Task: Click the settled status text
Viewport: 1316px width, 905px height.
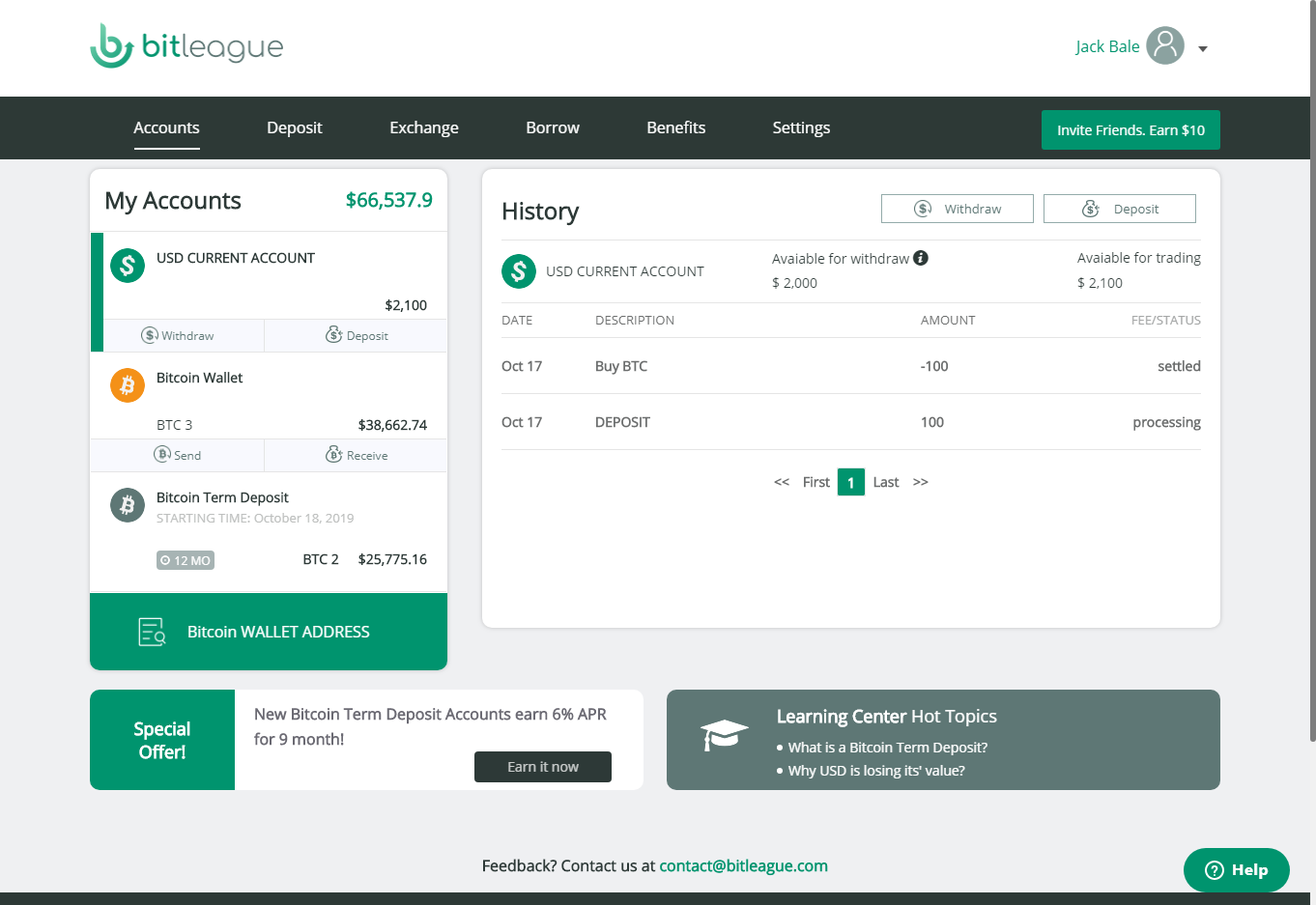Action: 1179,366
